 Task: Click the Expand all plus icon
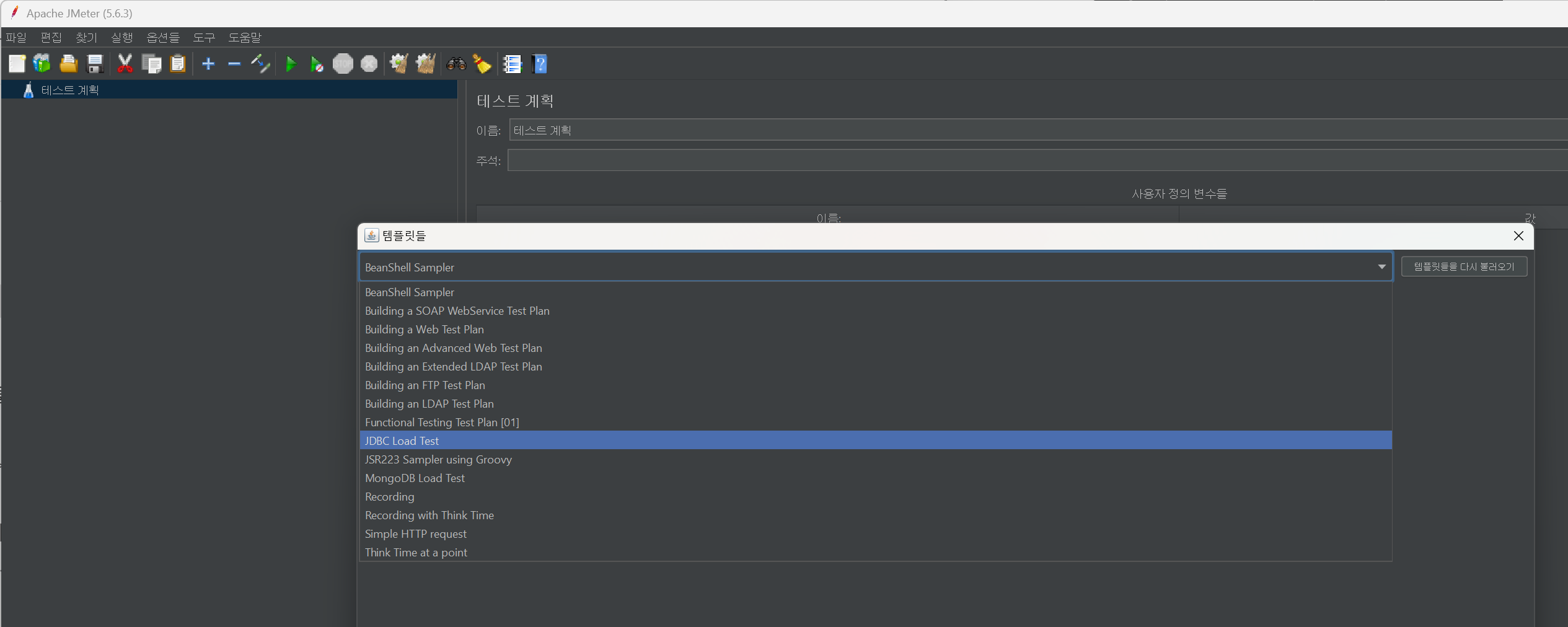(208, 64)
